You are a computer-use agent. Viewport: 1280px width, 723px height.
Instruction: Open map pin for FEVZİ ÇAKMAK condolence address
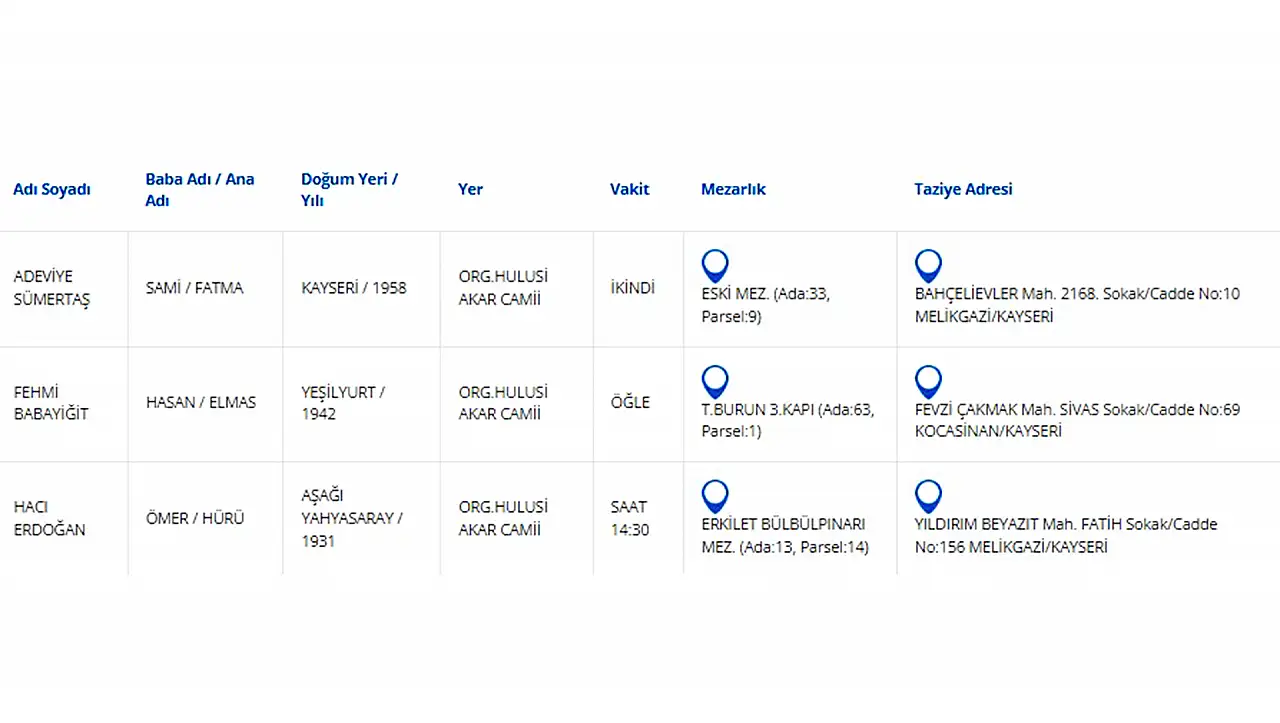928,381
